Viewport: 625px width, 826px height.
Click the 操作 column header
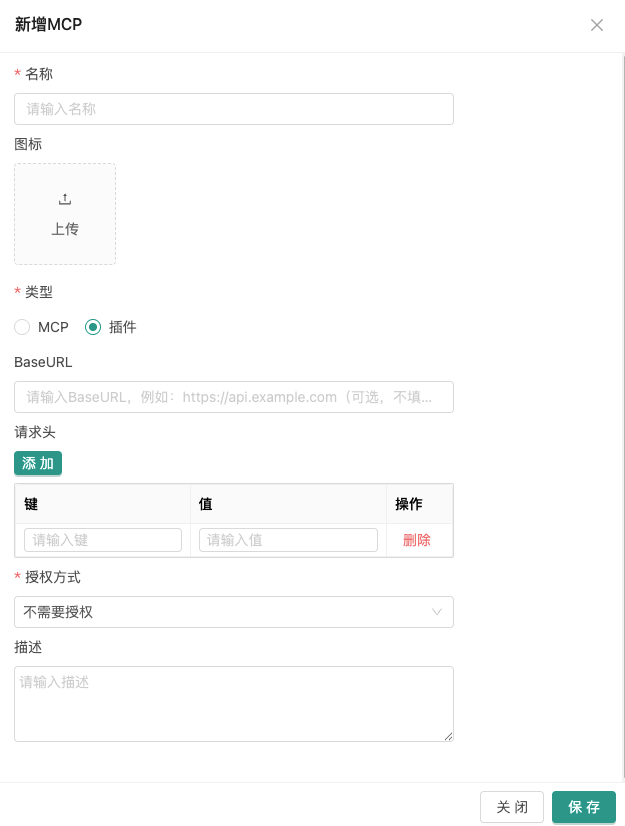pos(409,504)
